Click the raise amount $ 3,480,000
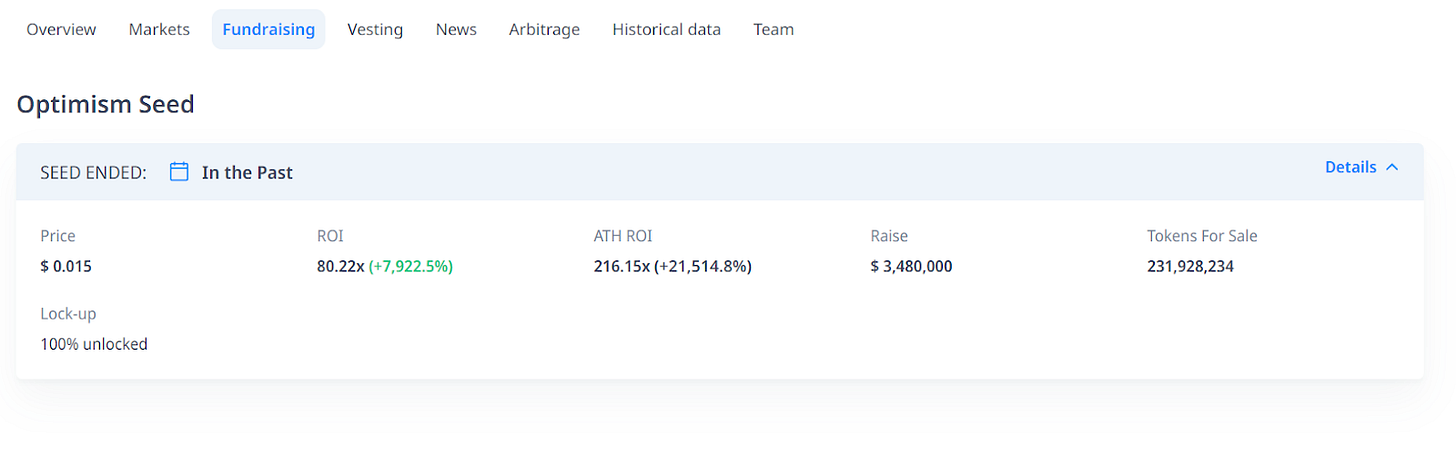Image resolution: width=1456 pixels, height=449 pixels. tap(911, 266)
